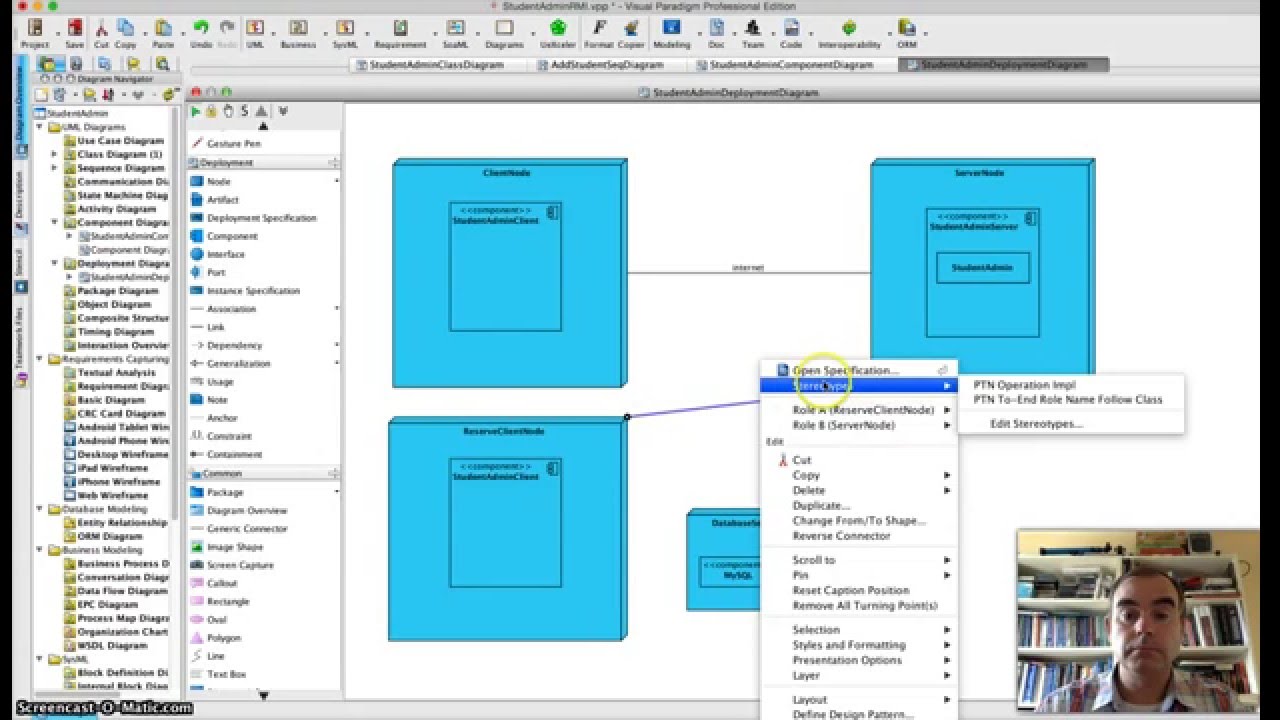Open the Business toolbar menu
Screen dimensions: 1280x720
(x=298, y=33)
